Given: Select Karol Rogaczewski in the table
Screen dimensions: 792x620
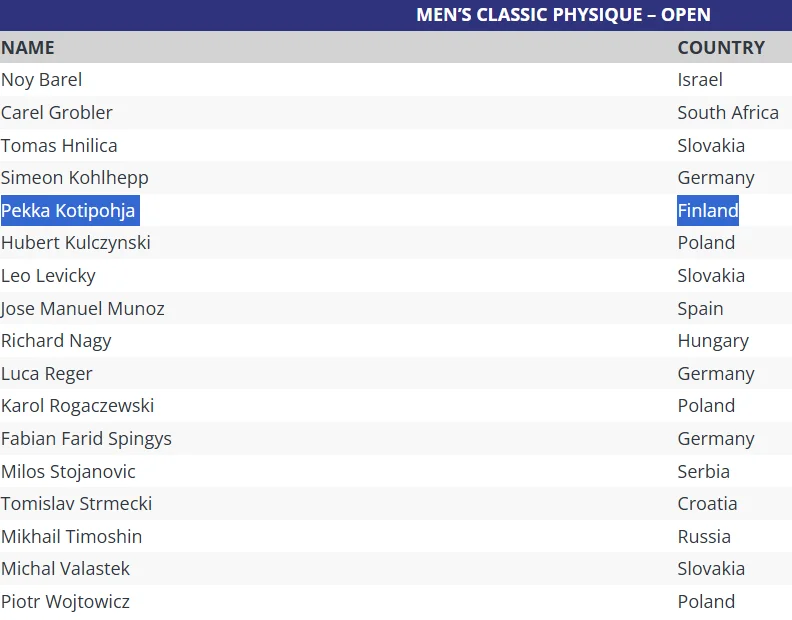Looking at the screenshot, I should pos(78,406).
